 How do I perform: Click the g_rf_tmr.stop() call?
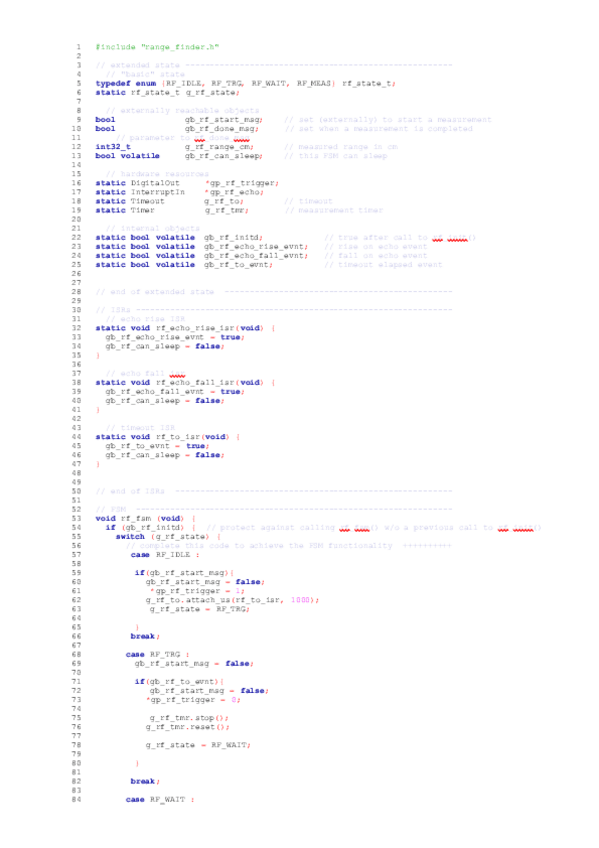(190, 718)
